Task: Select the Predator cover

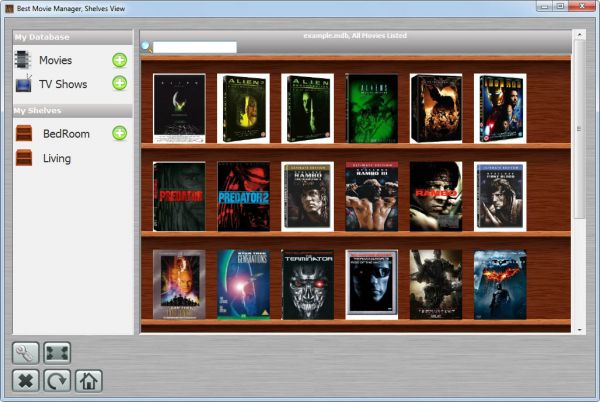Action: click(179, 197)
